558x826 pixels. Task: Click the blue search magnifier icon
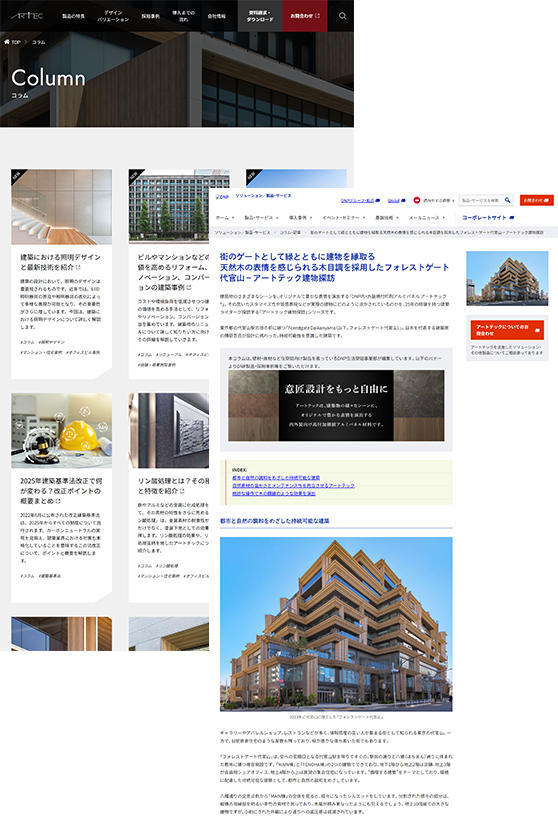click(x=508, y=200)
